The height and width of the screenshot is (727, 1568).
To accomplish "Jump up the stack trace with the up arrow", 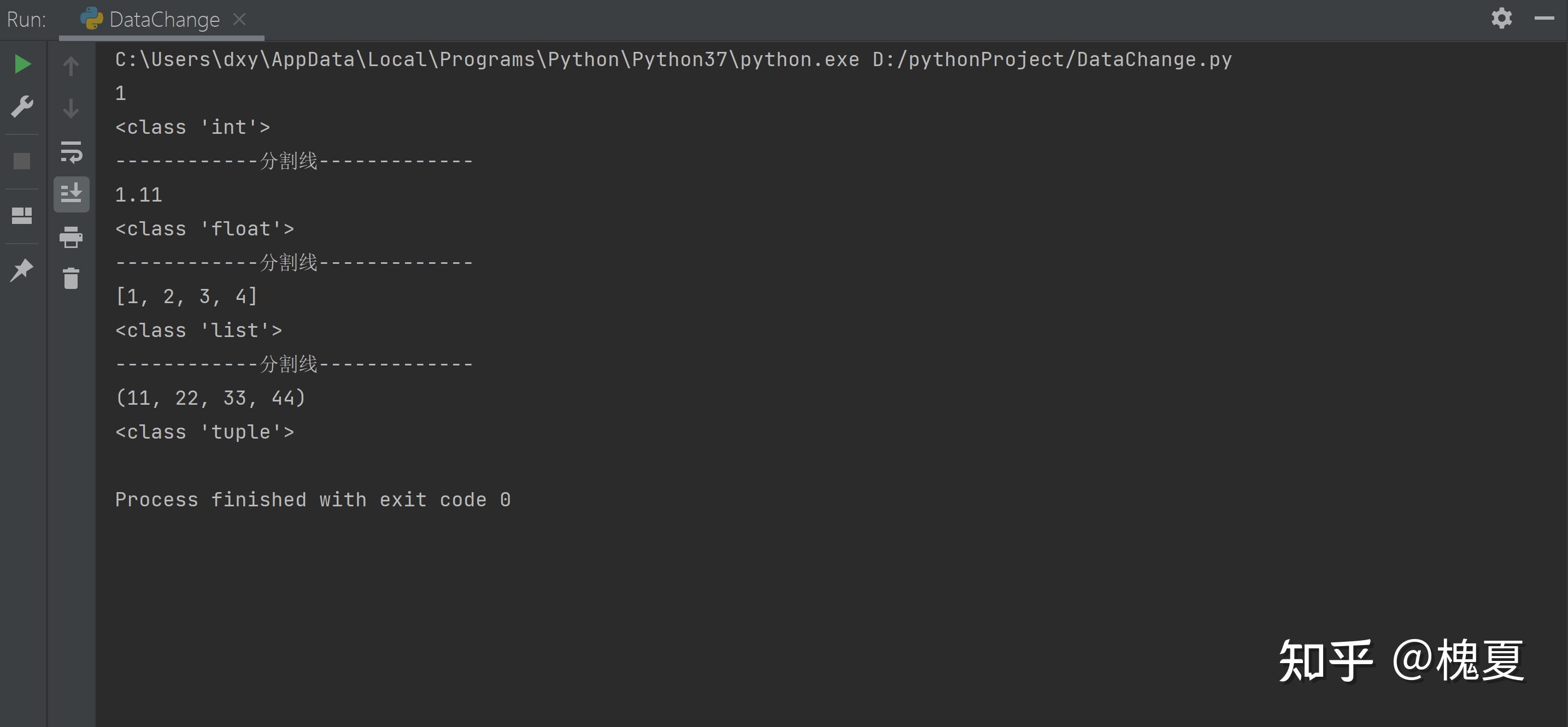I will point(71,66).
